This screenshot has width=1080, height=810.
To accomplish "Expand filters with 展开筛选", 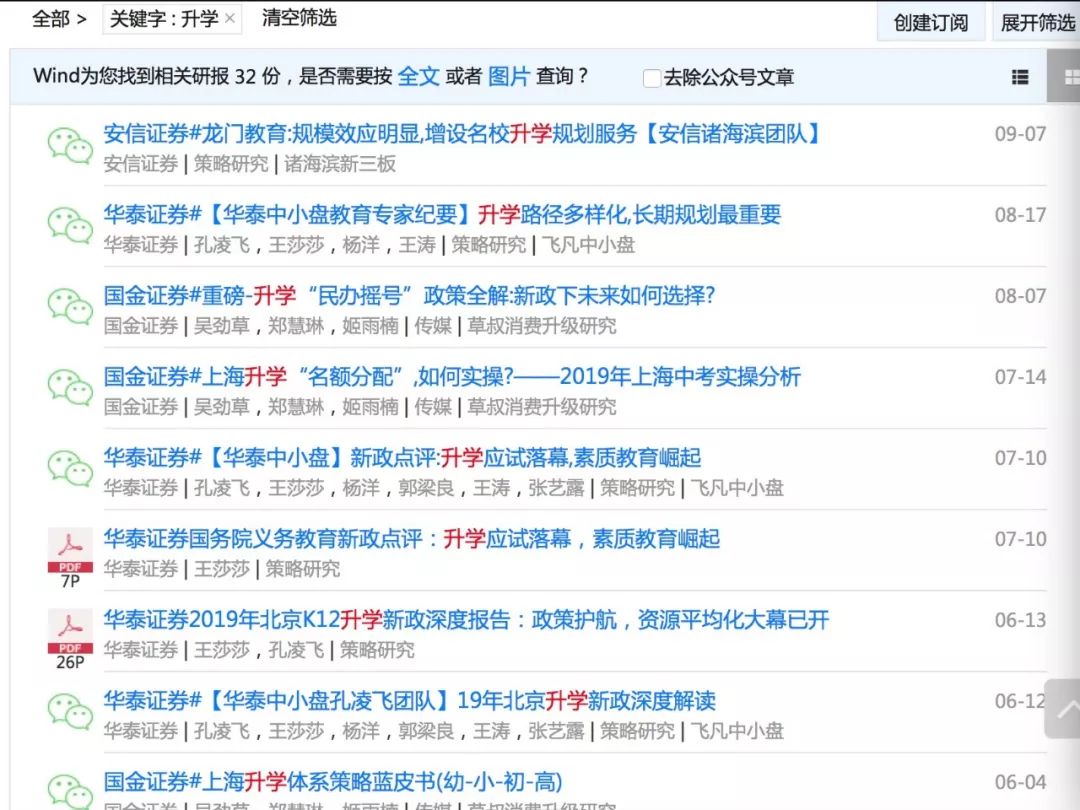I will pos(1037,23).
